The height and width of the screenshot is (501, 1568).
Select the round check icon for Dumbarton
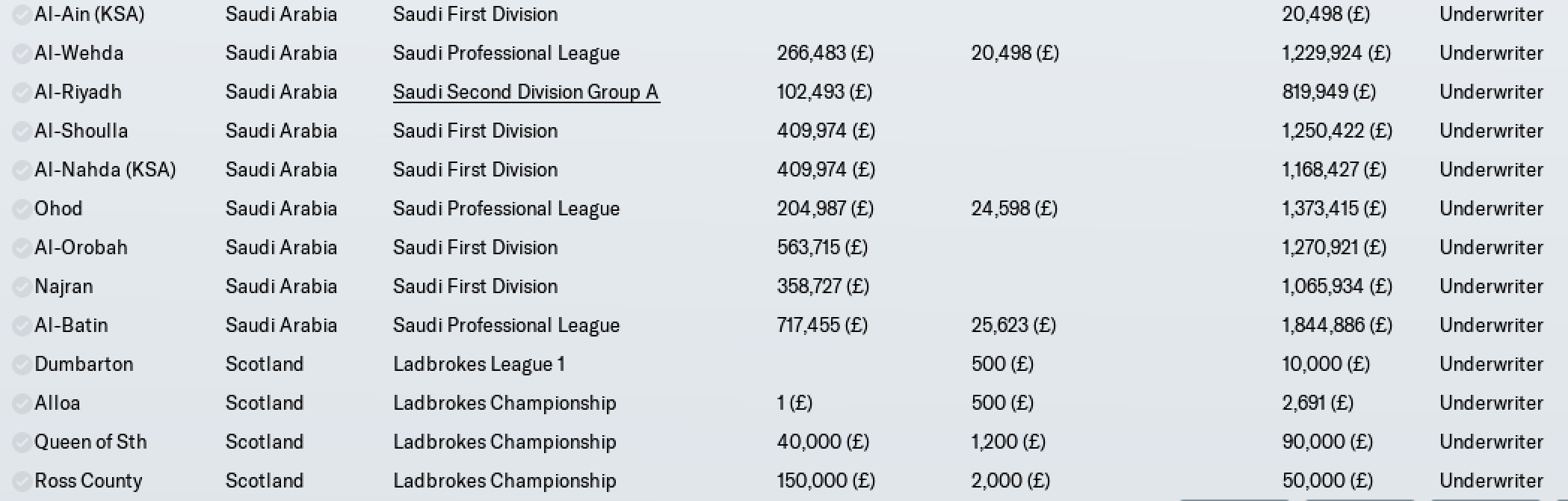click(x=22, y=365)
